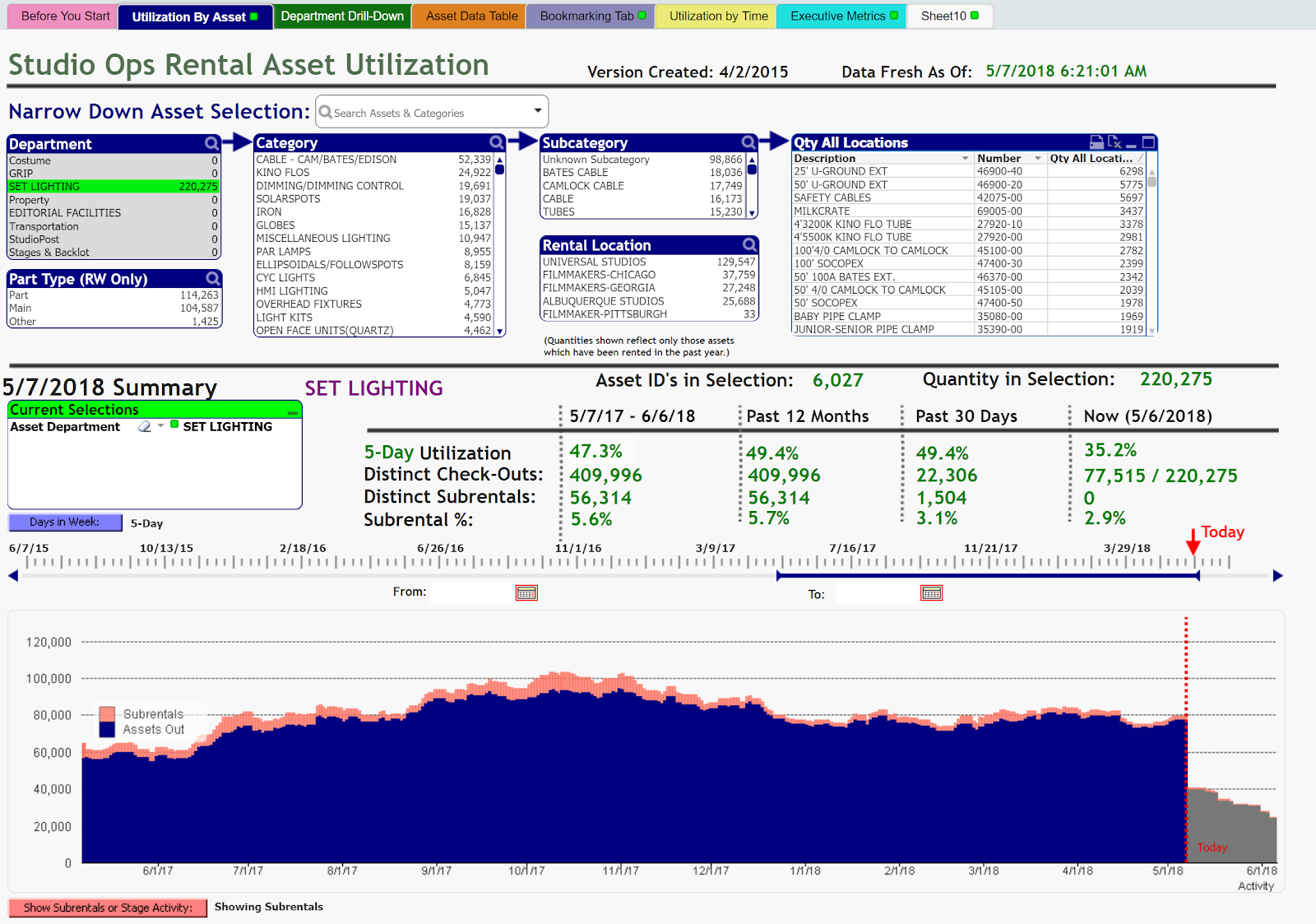Switch to Sheet10 tab
This screenshot has width=1316, height=924.
(x=949, y=16)
